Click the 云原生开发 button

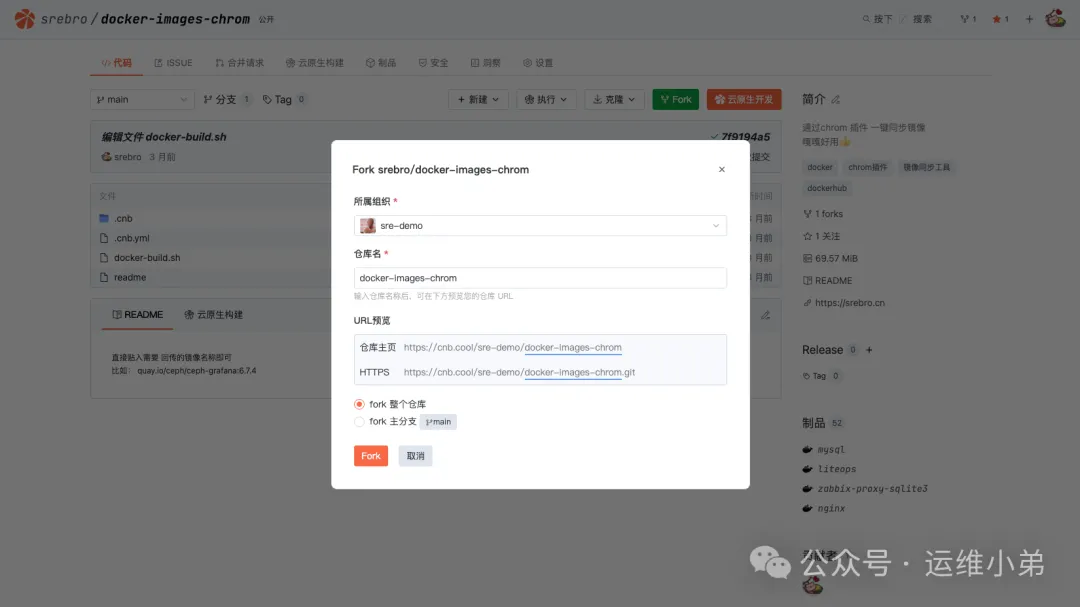(744, 99)
